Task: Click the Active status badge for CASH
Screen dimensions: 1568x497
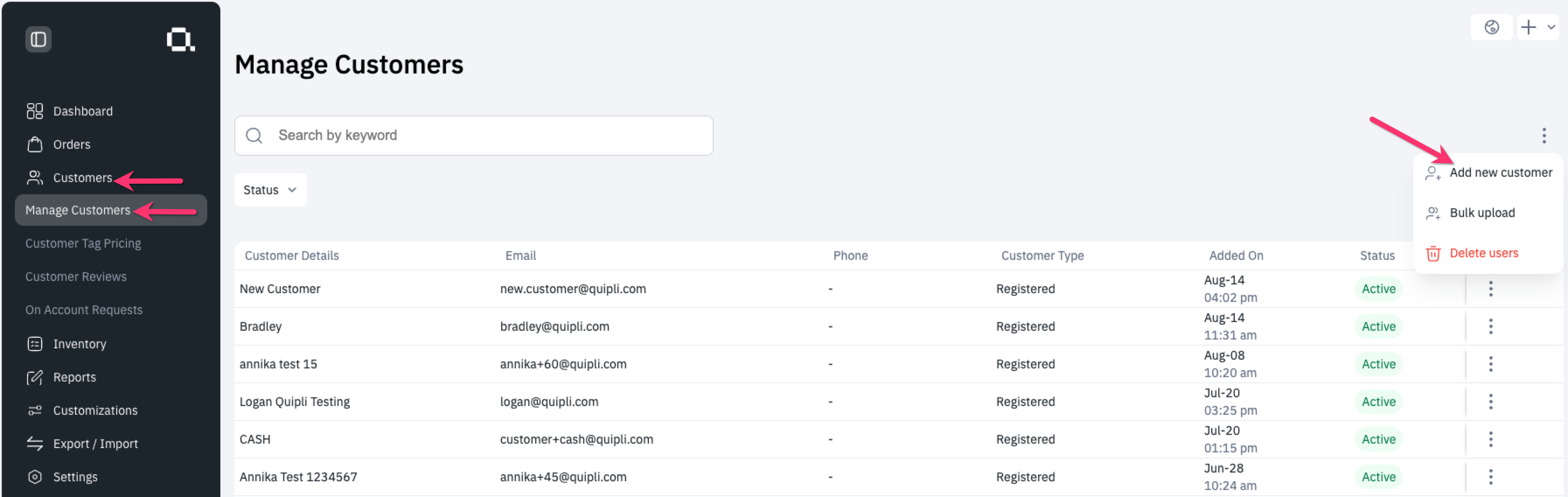Action: coord(1378,439)
